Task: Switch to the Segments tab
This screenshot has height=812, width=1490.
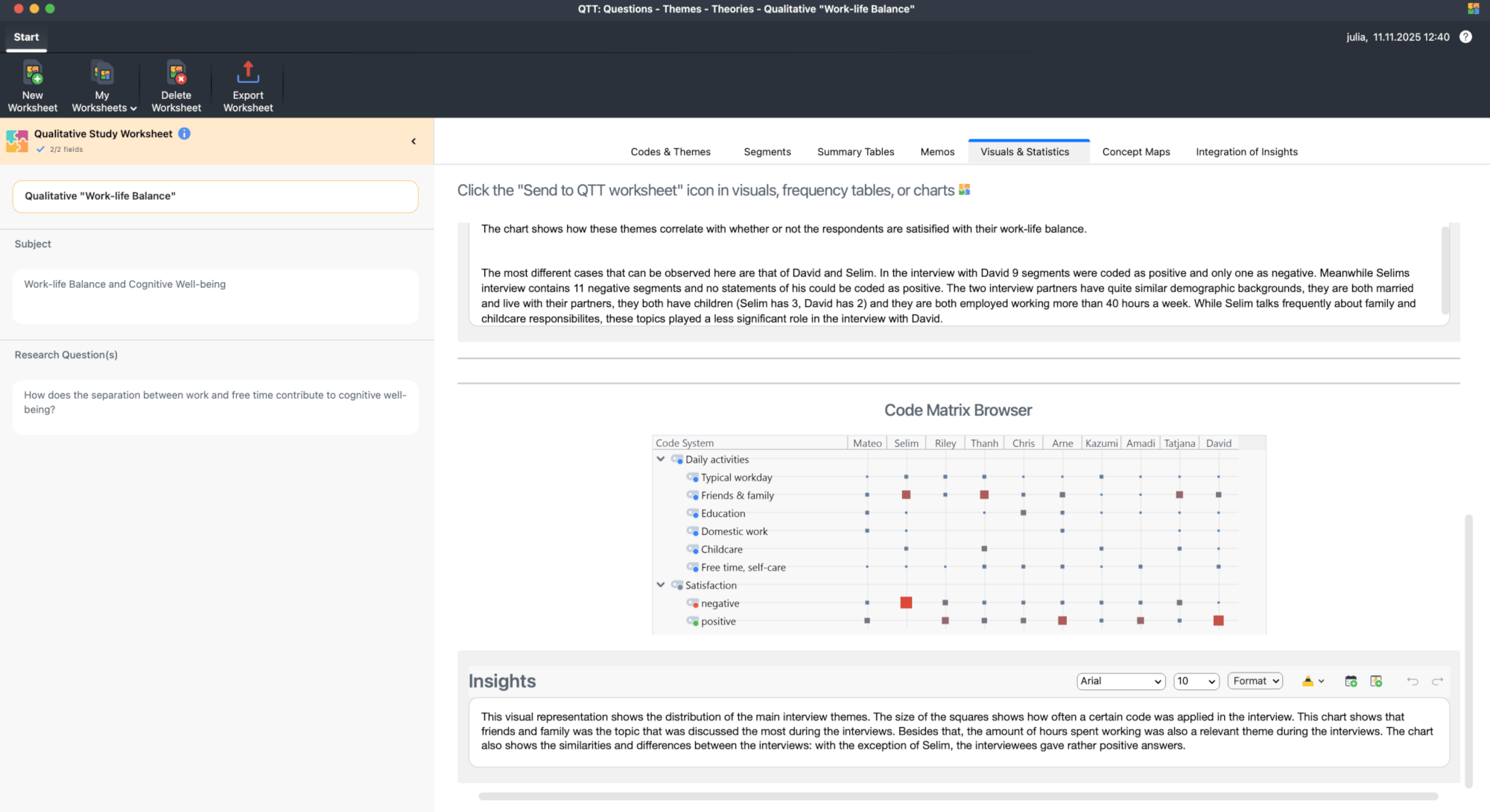Action: click(x=767, y=152)
